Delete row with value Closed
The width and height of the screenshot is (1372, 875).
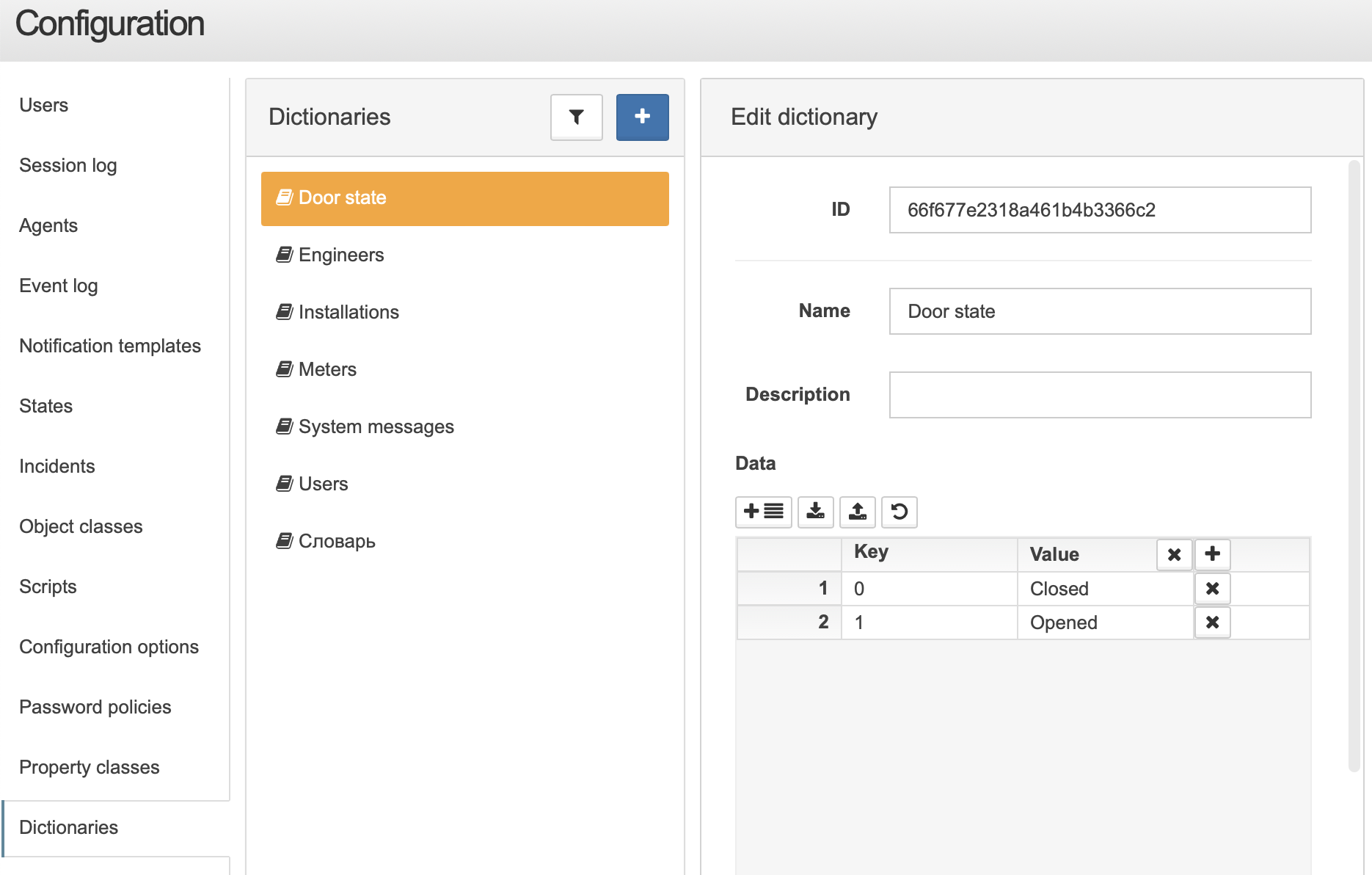1212,589
